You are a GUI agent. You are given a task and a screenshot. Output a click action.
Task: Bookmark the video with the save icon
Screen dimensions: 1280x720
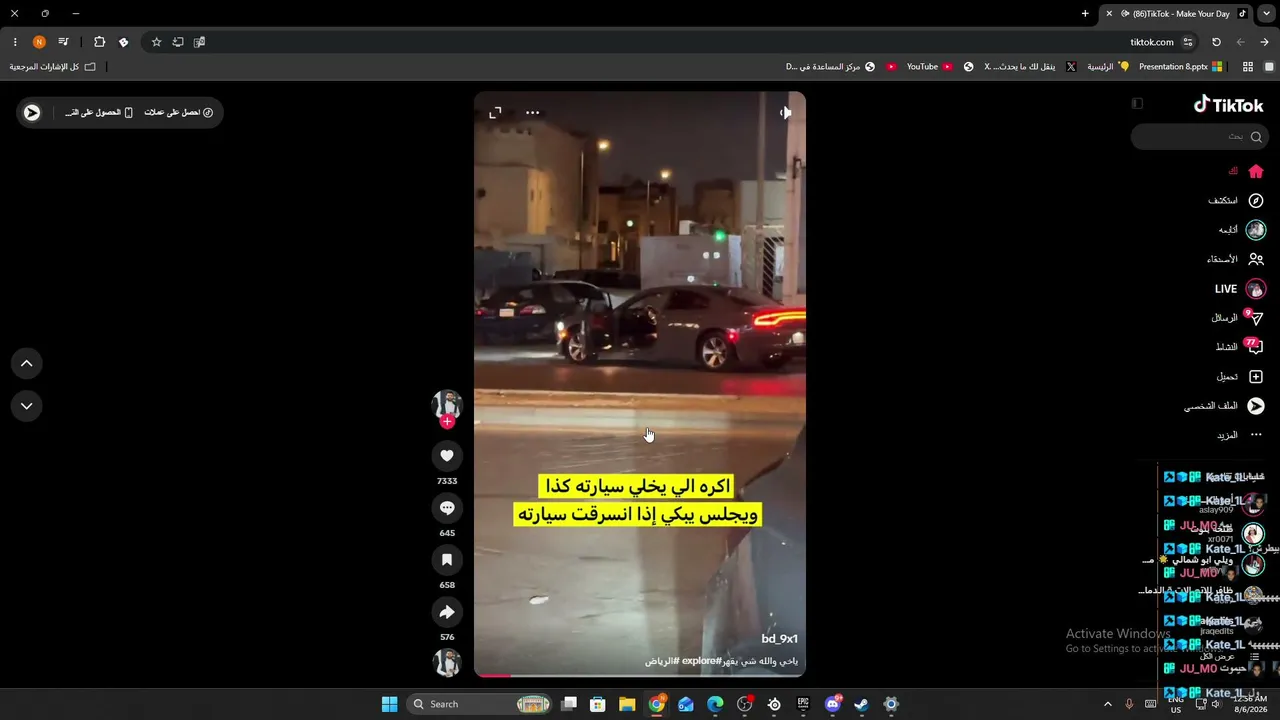click(447, 560)
